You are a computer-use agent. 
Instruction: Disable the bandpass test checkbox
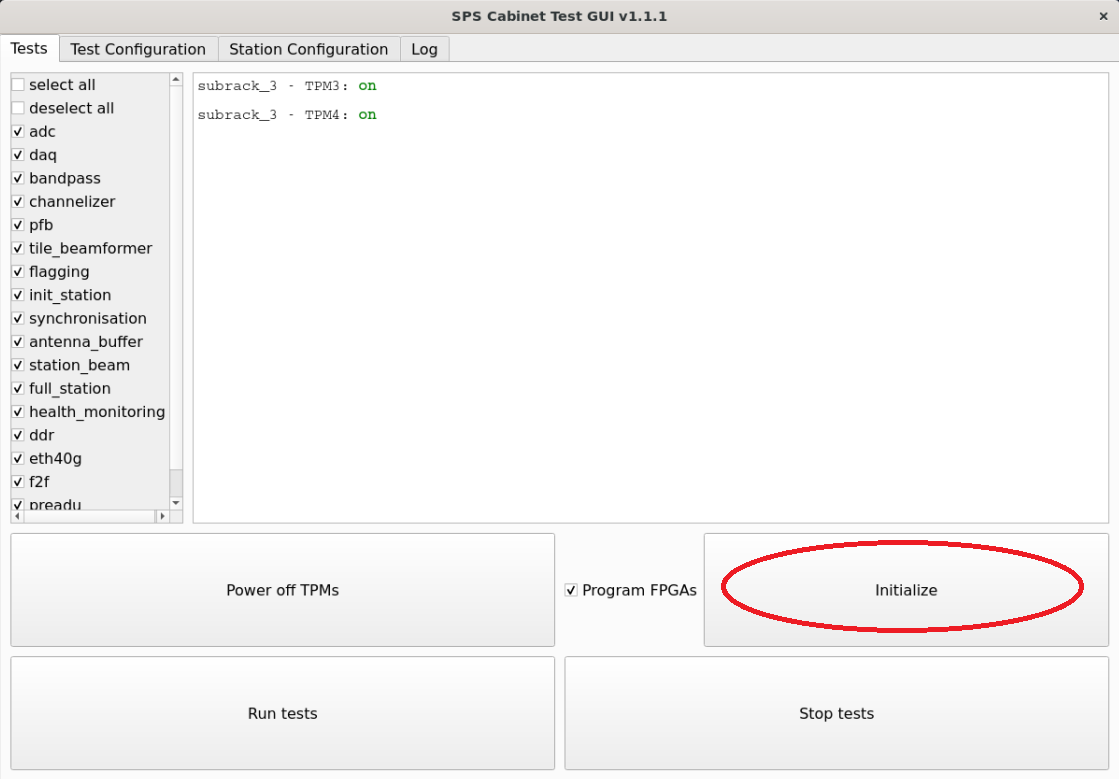tap(18, 178)
